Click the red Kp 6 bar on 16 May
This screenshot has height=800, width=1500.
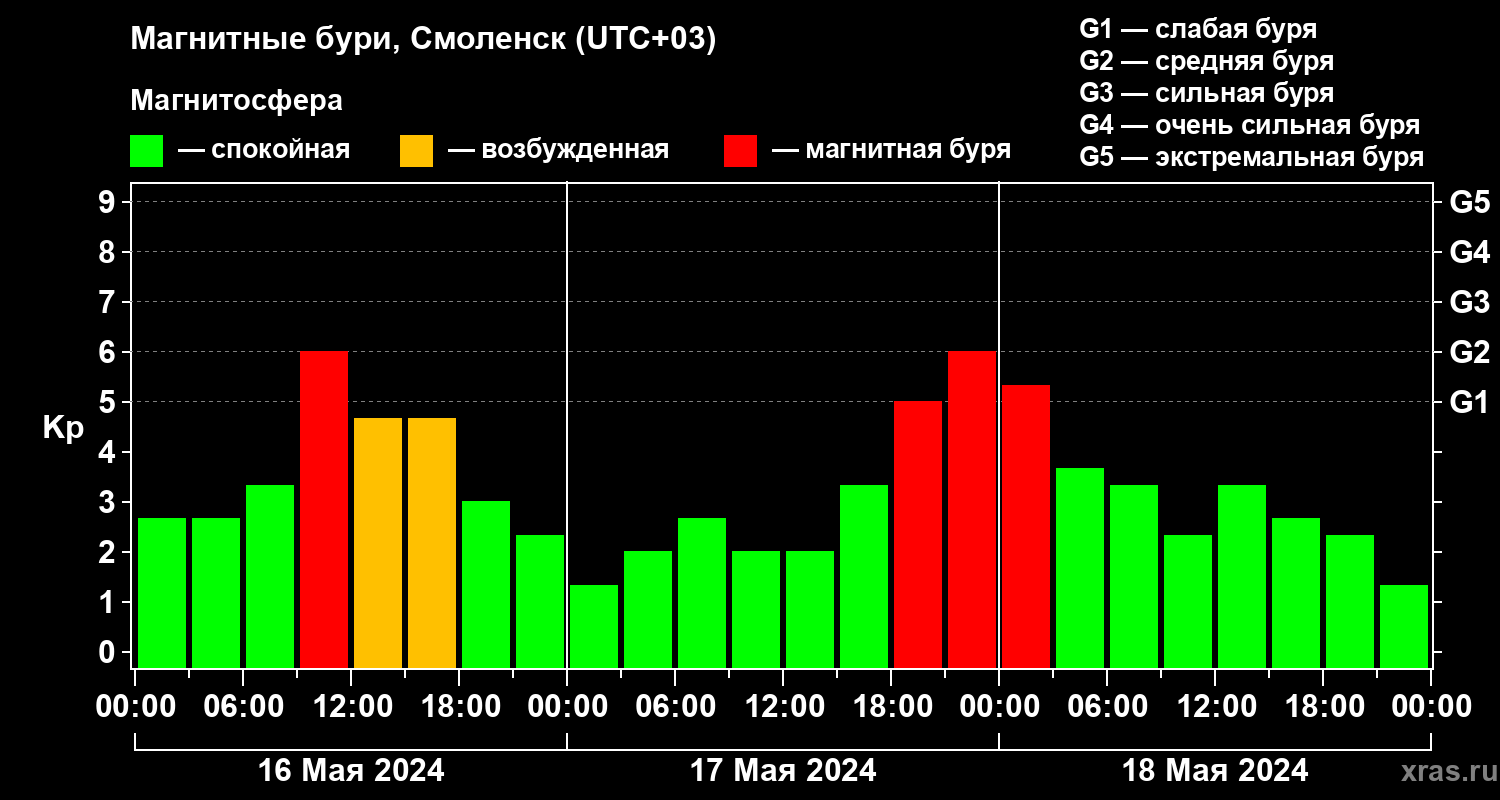(x=324, y=510)
